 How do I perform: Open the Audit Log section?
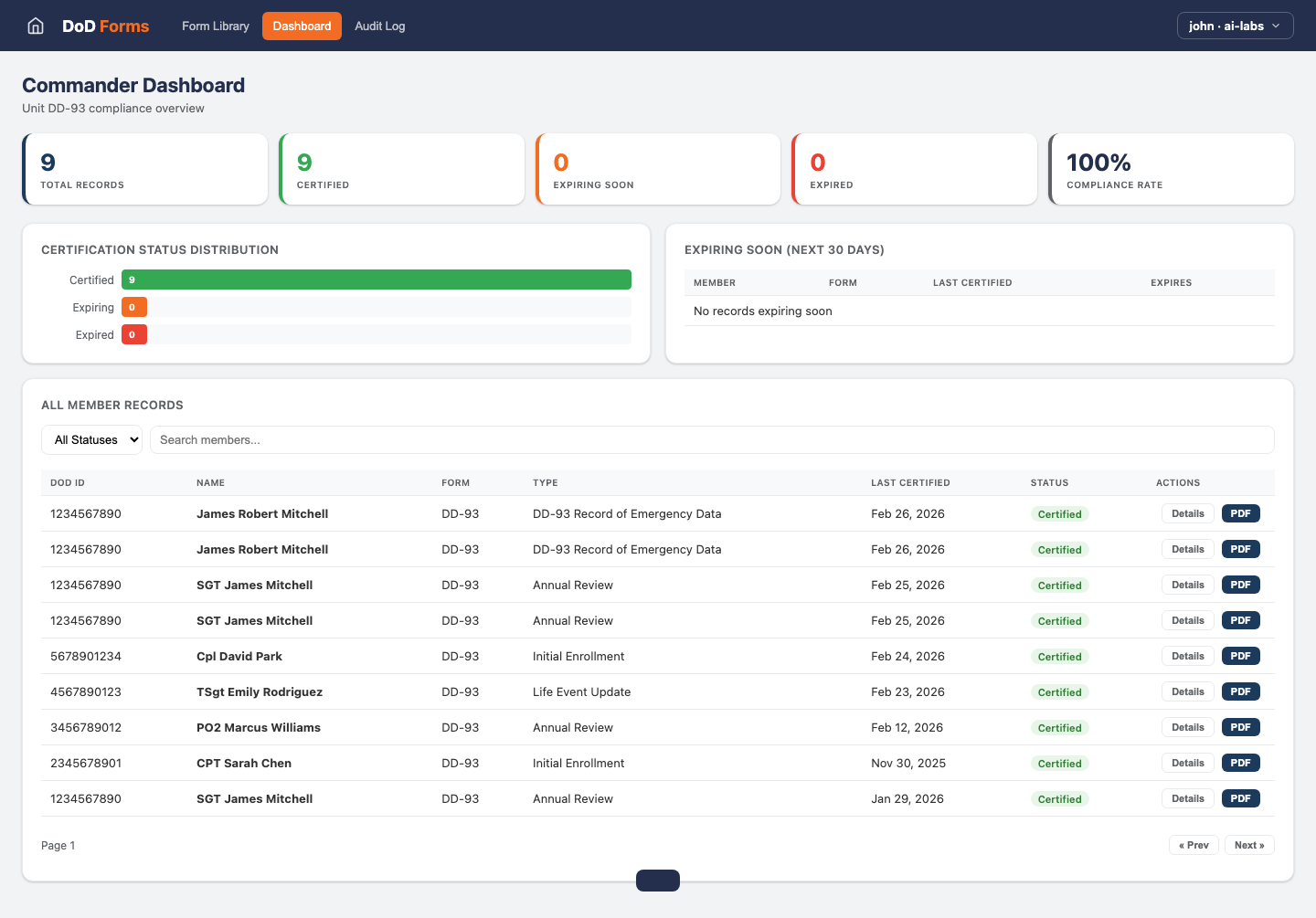click(379, 26)
